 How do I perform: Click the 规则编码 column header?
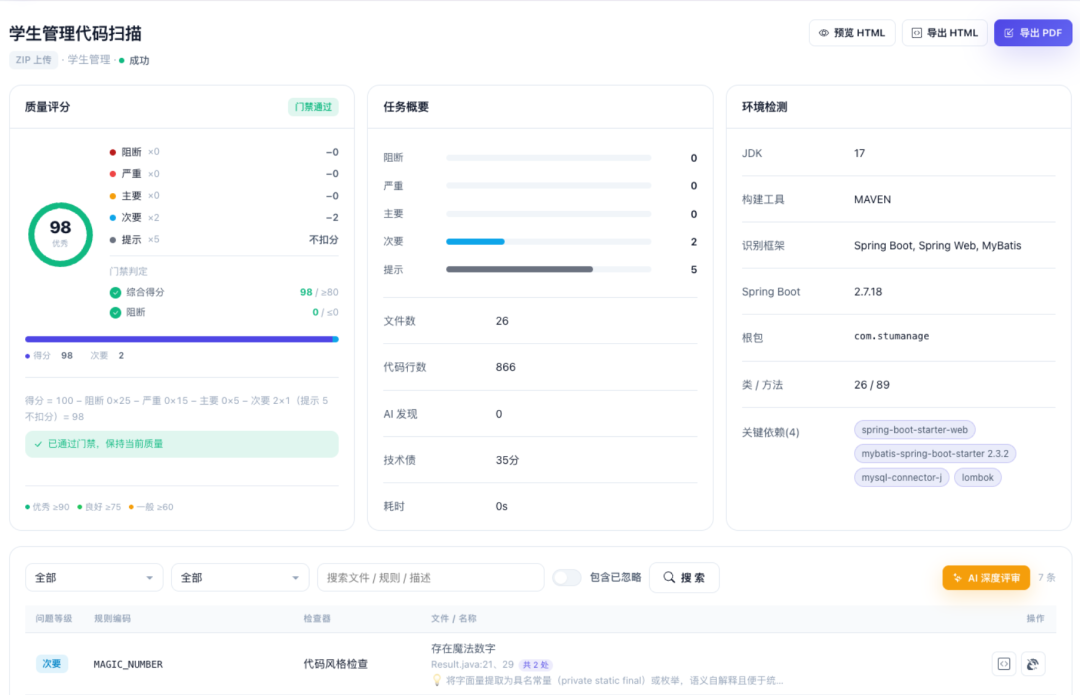[112, 619]
